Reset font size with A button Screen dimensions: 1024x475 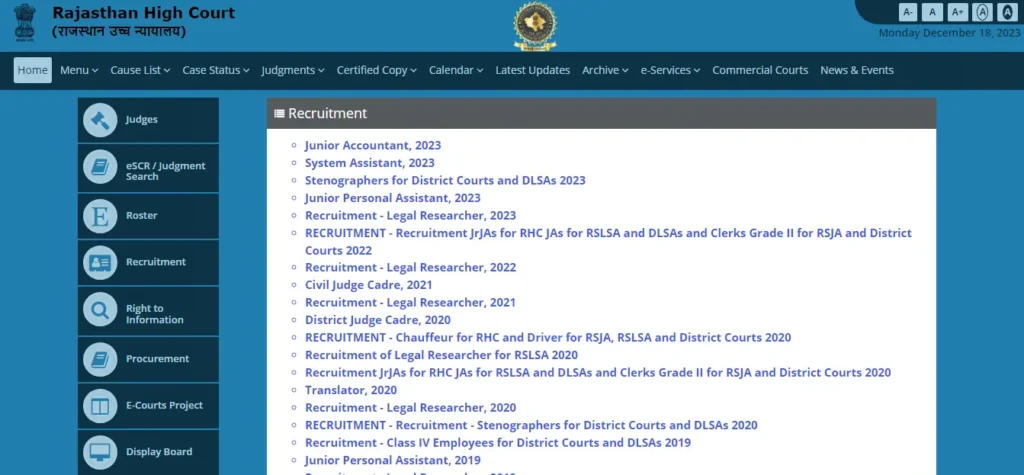(933, 12)
